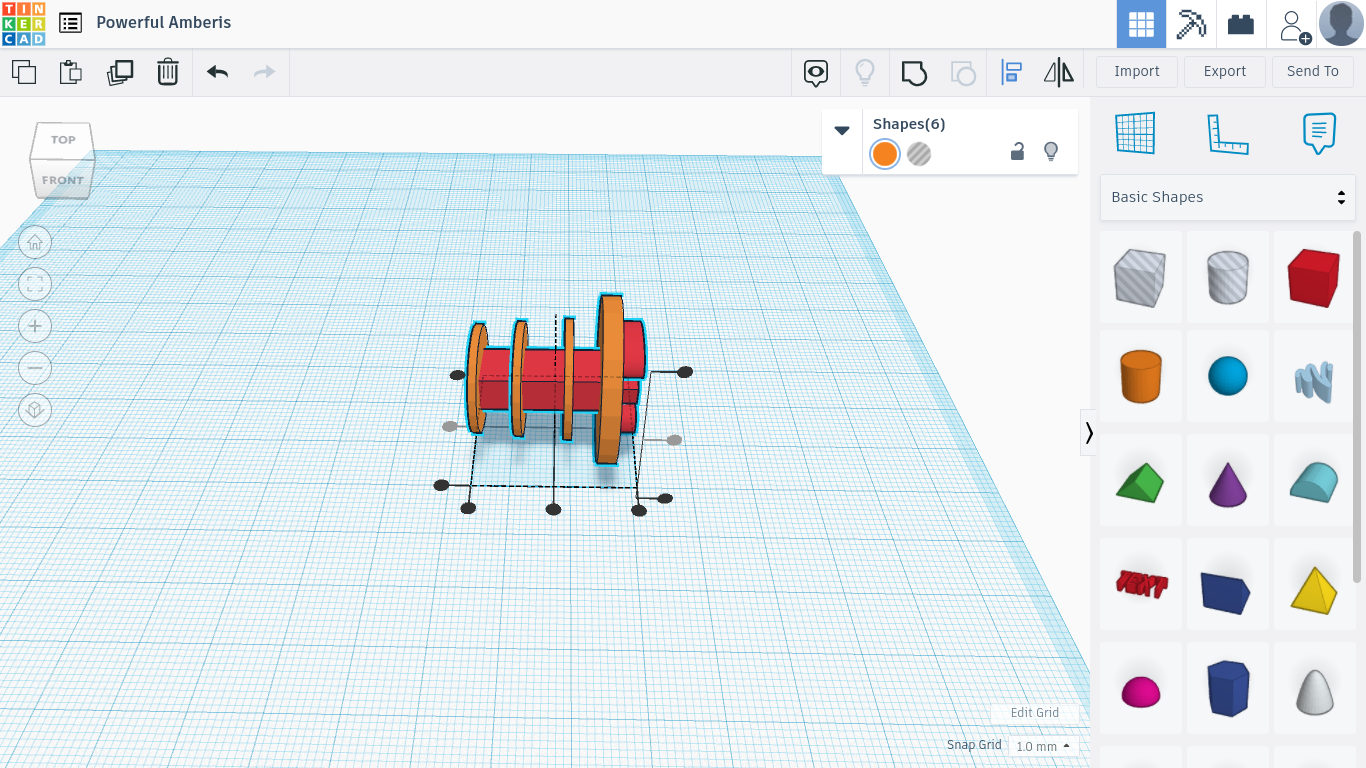The height and width of the screenshot is (768, 1366).
Task: Pick the Cylinder hole shape
Action: [1228, 278]
